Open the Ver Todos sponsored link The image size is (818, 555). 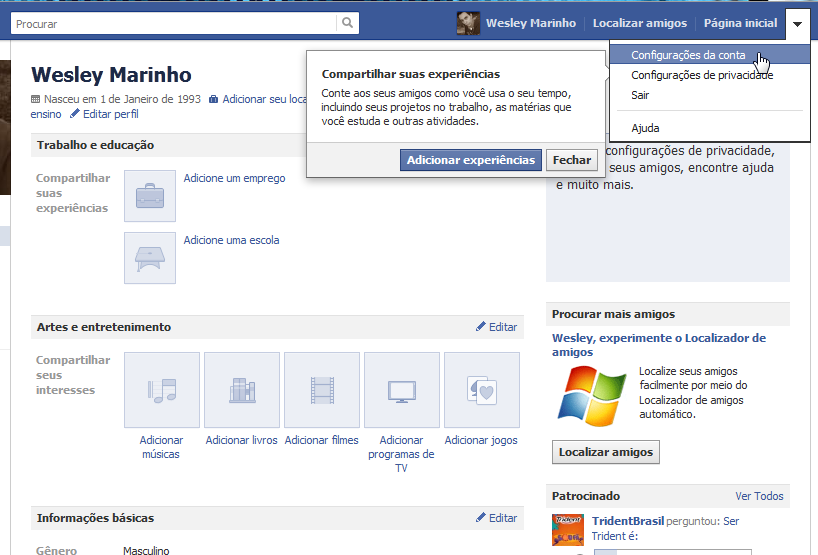(x=759, y=496)
